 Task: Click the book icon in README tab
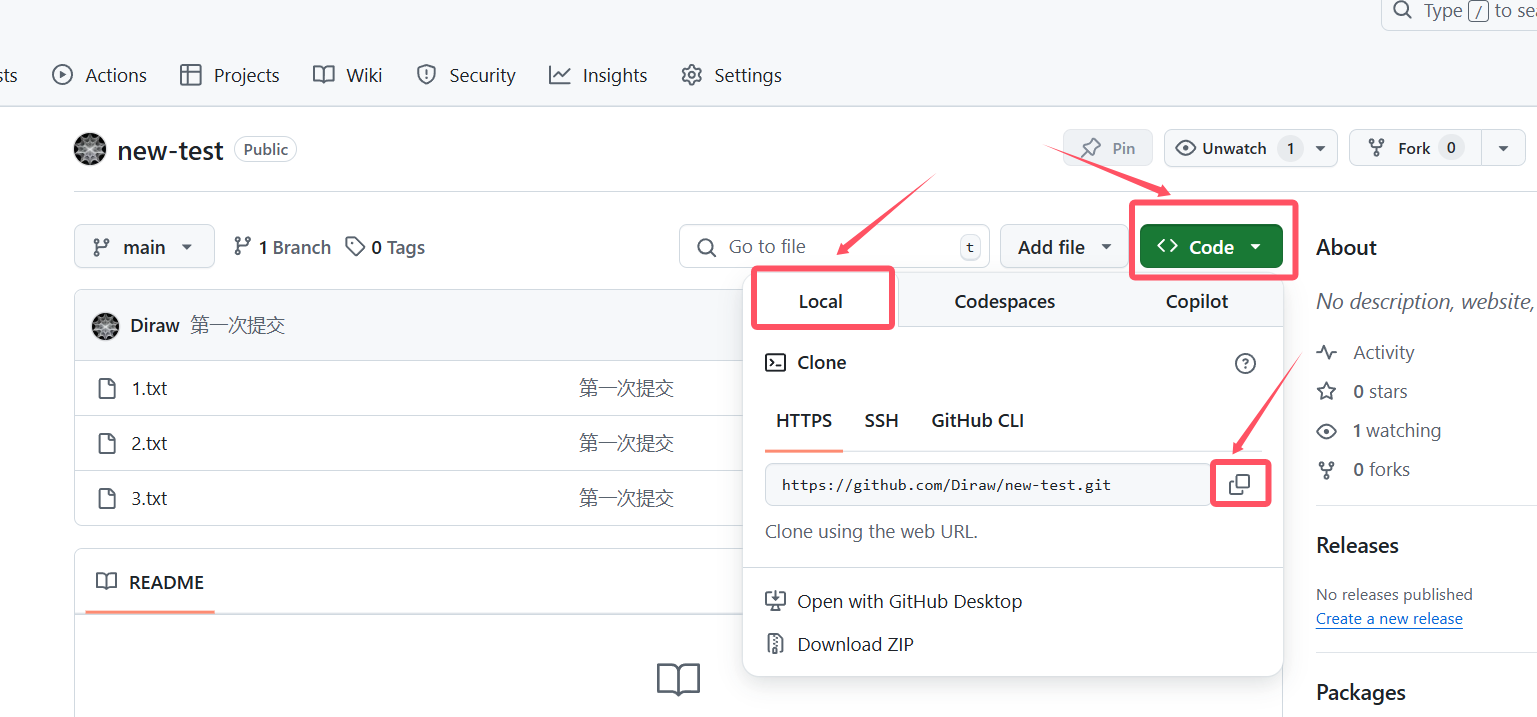tap(106, 582)
